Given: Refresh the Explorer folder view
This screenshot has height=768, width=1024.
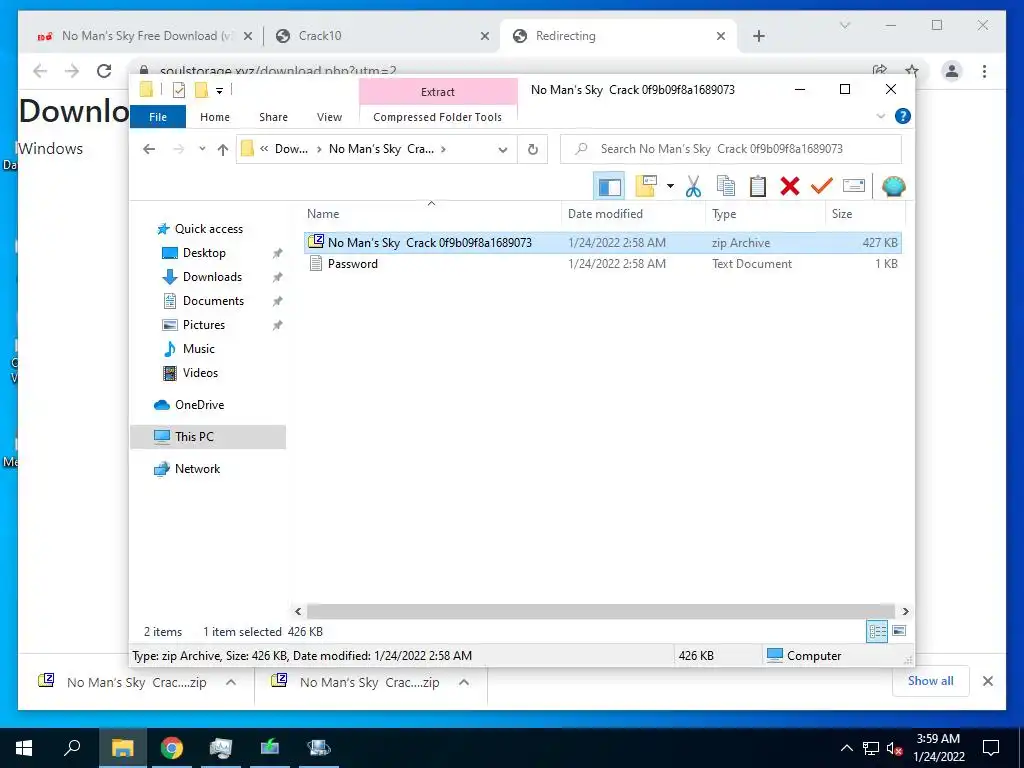Looking at the screenshot, I should [x=533, y=150].
